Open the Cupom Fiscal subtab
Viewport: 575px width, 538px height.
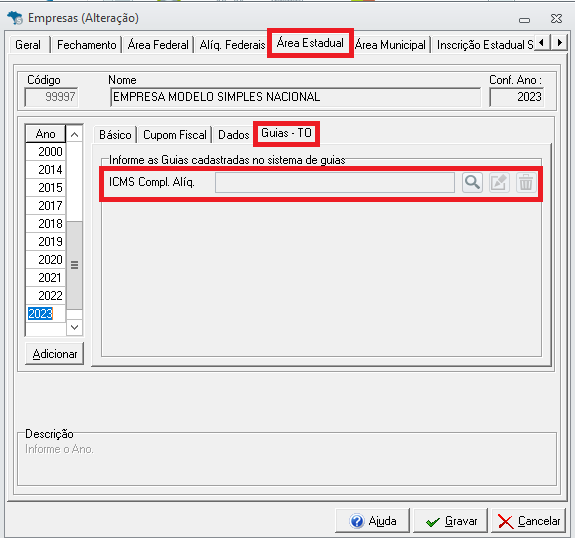(x=175, y=135)
